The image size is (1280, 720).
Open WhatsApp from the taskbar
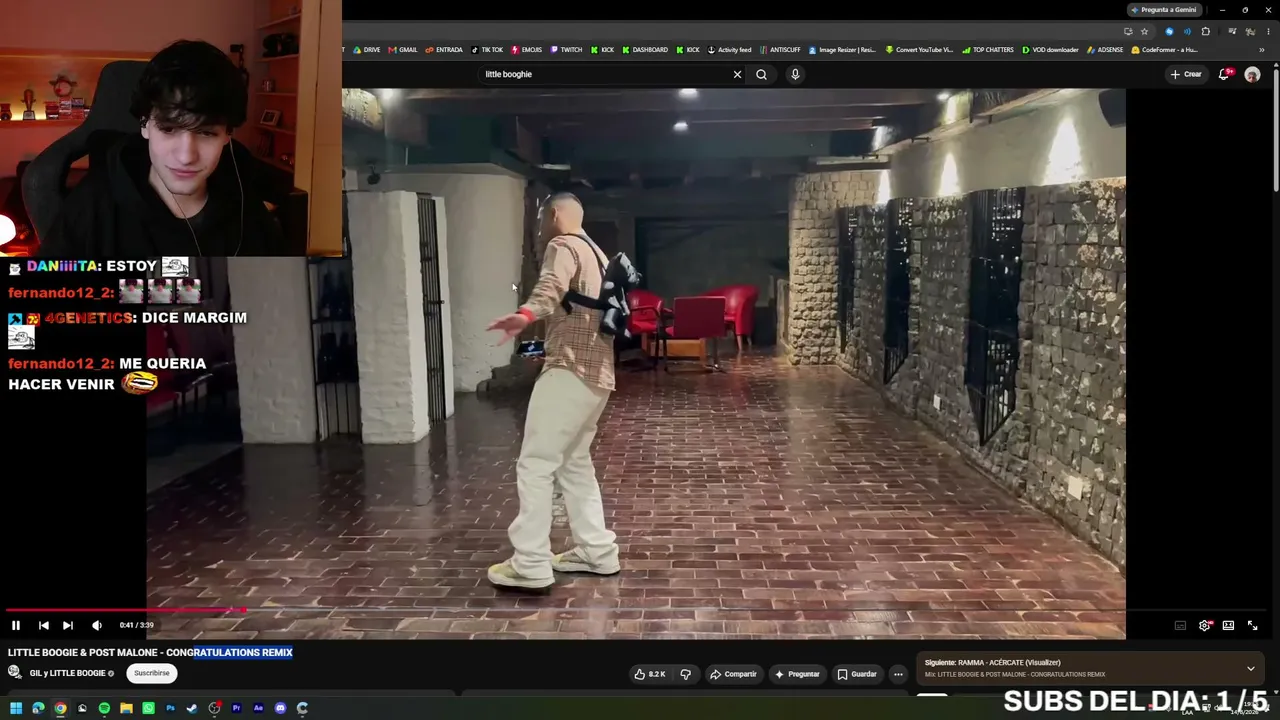pyautogui.click(x=148, y=709)
